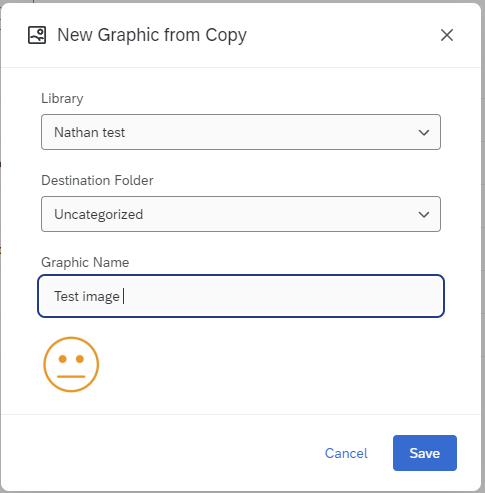Image resolution: width=485 pixels, height=493 pixels.
Task: Expand the Destination Folder dropdown
Action: click(x=241, y=214)
